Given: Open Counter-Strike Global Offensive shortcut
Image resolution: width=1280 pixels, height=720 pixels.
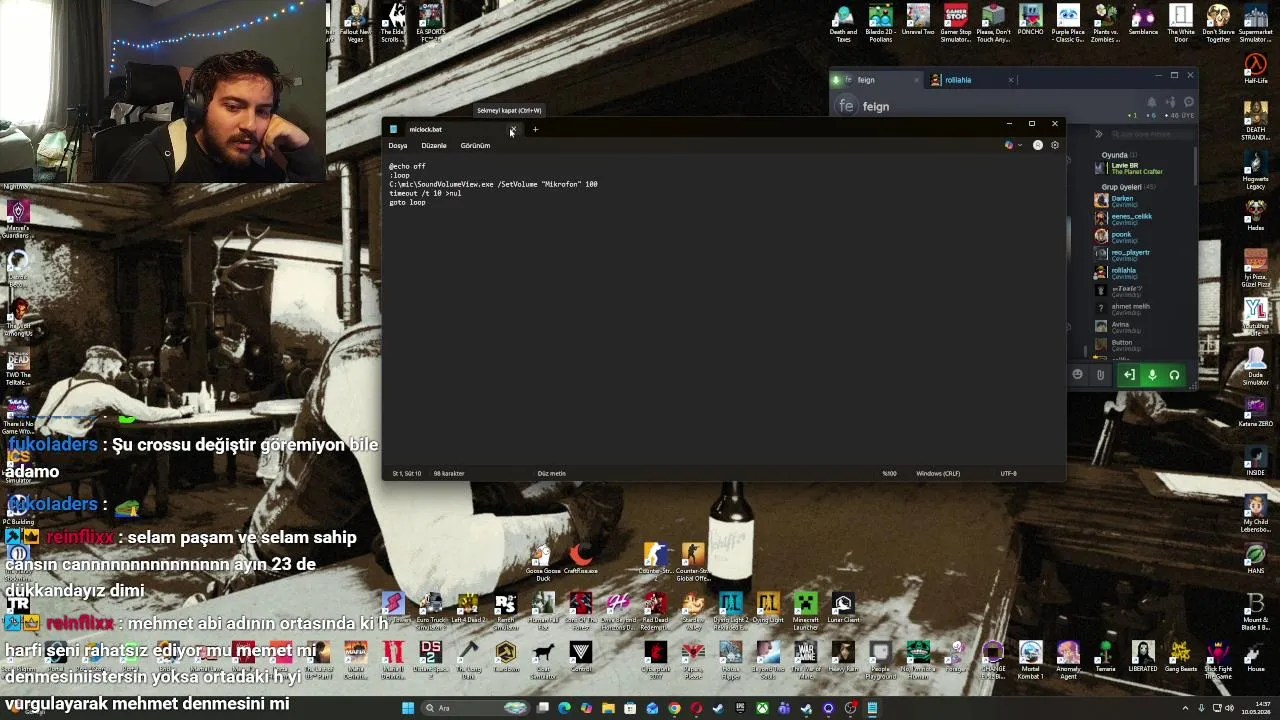Looking at the screenshot, I should [x=693, y=563].
